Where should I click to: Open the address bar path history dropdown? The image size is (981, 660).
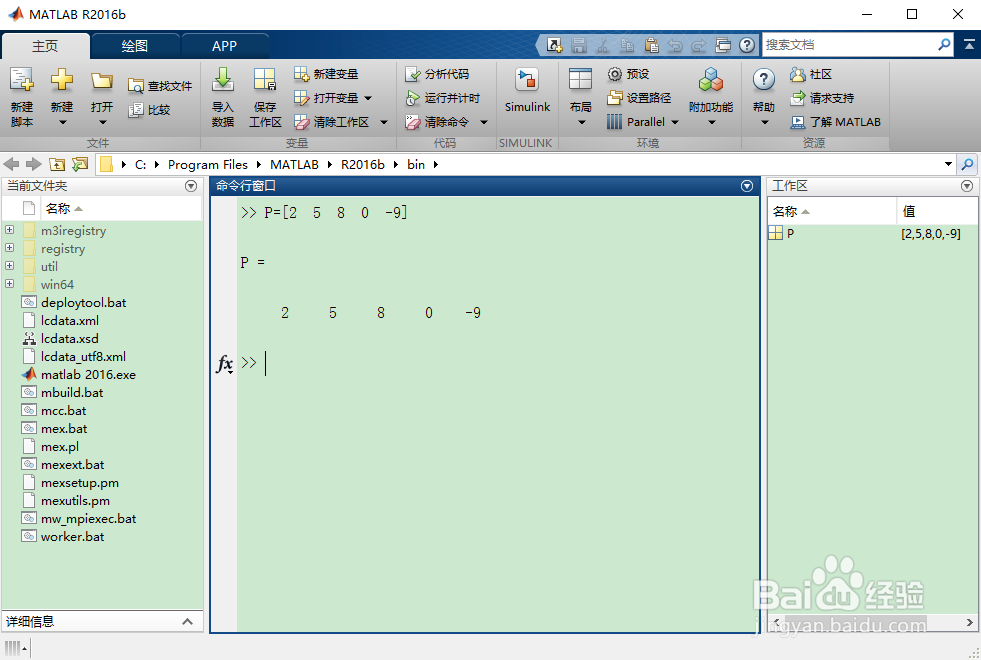[x=948, y=165]
